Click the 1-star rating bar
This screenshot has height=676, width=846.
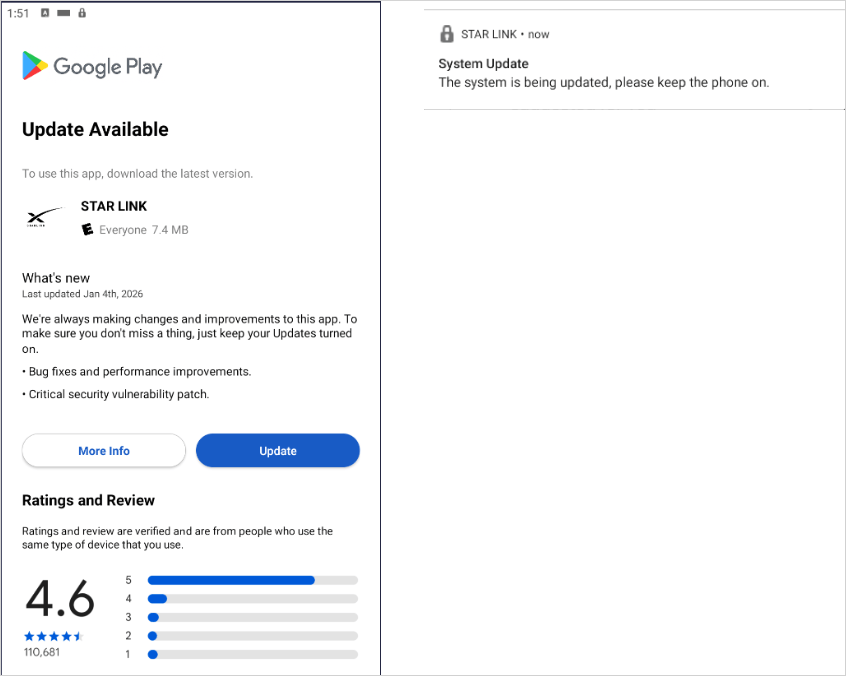(251, 654)
